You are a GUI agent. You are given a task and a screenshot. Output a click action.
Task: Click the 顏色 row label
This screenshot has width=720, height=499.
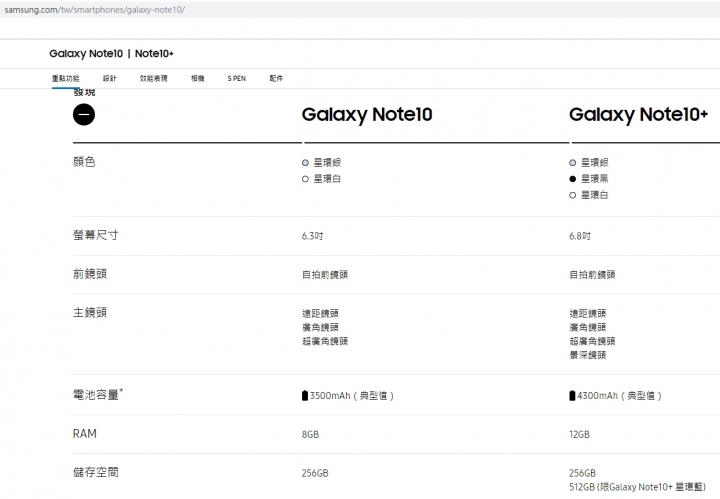coord(84,162)
